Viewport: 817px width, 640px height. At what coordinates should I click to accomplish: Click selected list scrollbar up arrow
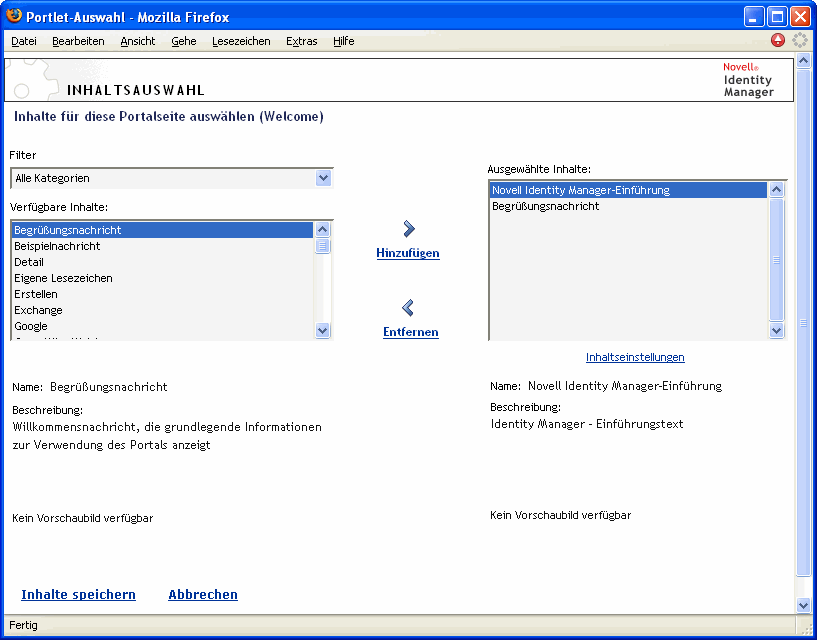[776, 190]
